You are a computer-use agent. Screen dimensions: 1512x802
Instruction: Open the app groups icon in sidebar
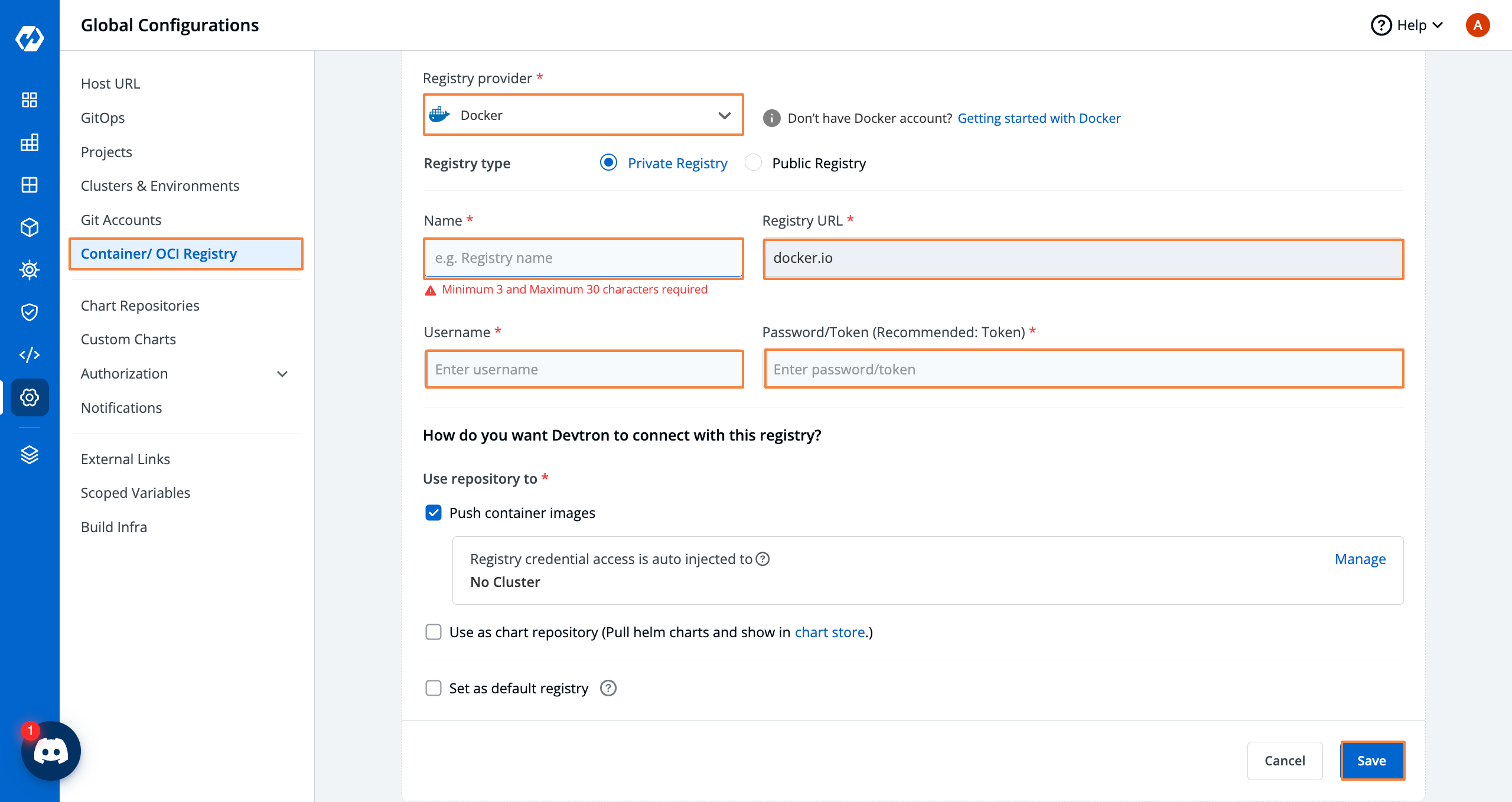(x=30, y=142)
